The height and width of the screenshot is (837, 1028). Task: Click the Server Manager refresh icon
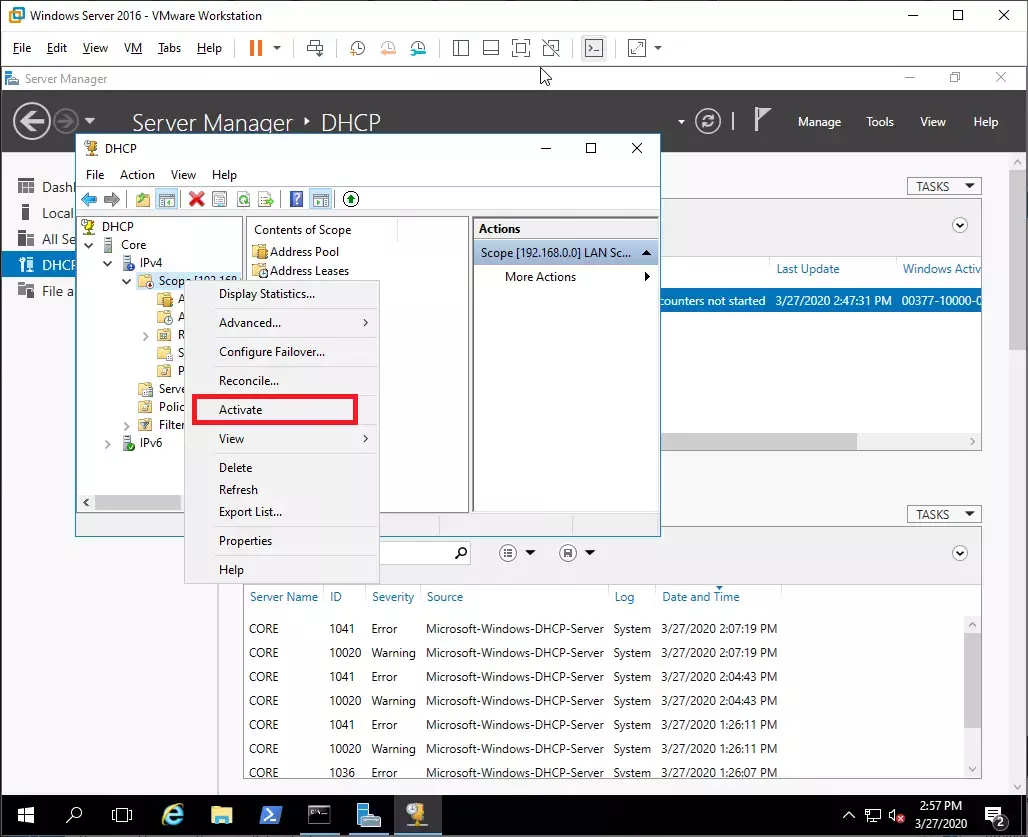[x=708, y=121]
